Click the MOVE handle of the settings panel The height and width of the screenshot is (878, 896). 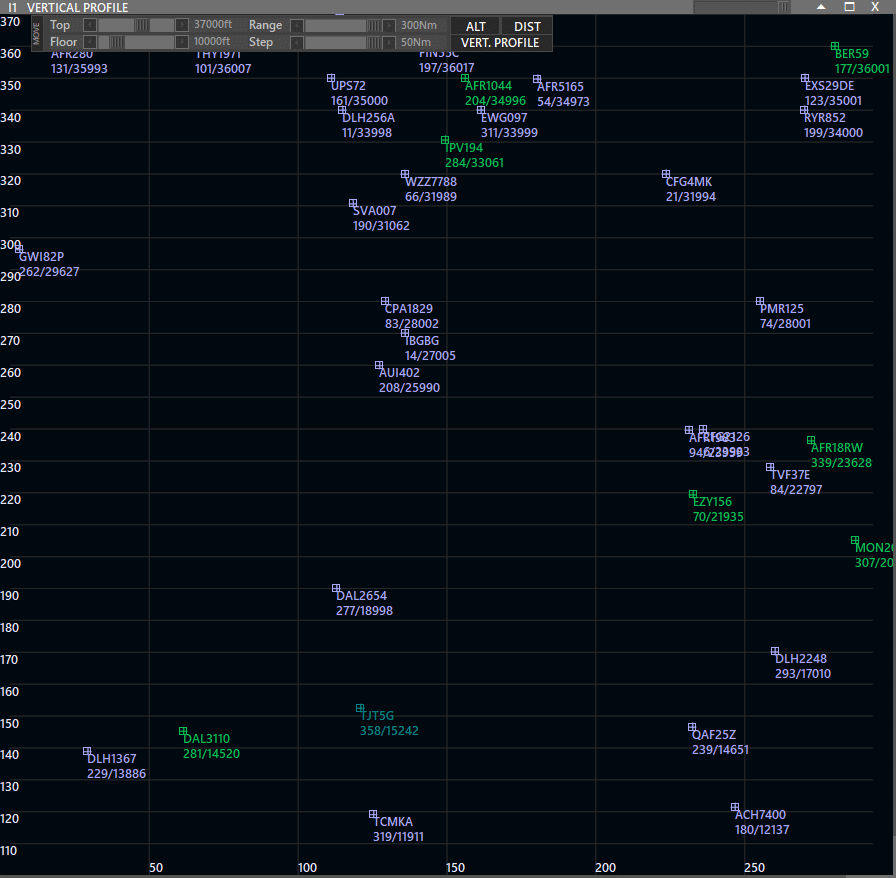37,34
